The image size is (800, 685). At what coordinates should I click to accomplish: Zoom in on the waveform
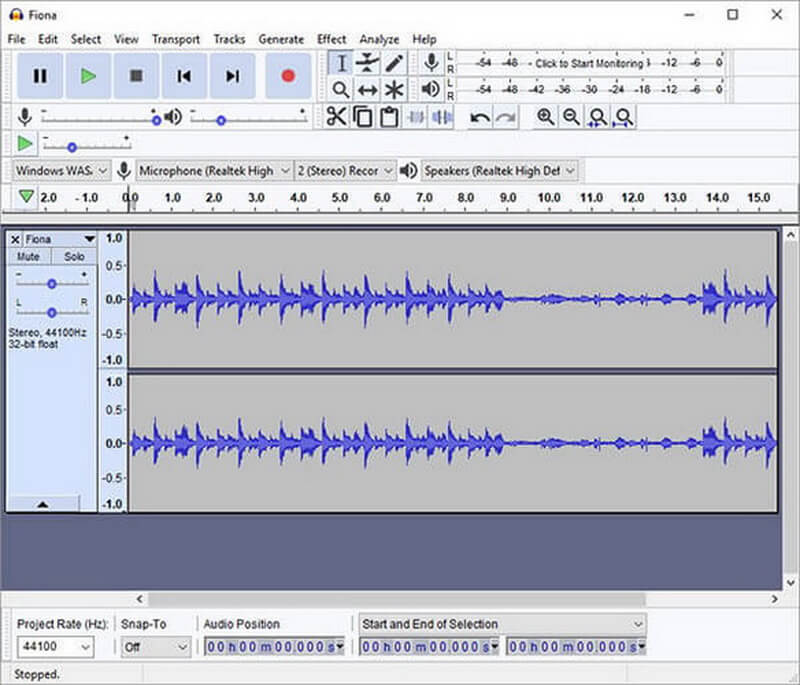545,117
